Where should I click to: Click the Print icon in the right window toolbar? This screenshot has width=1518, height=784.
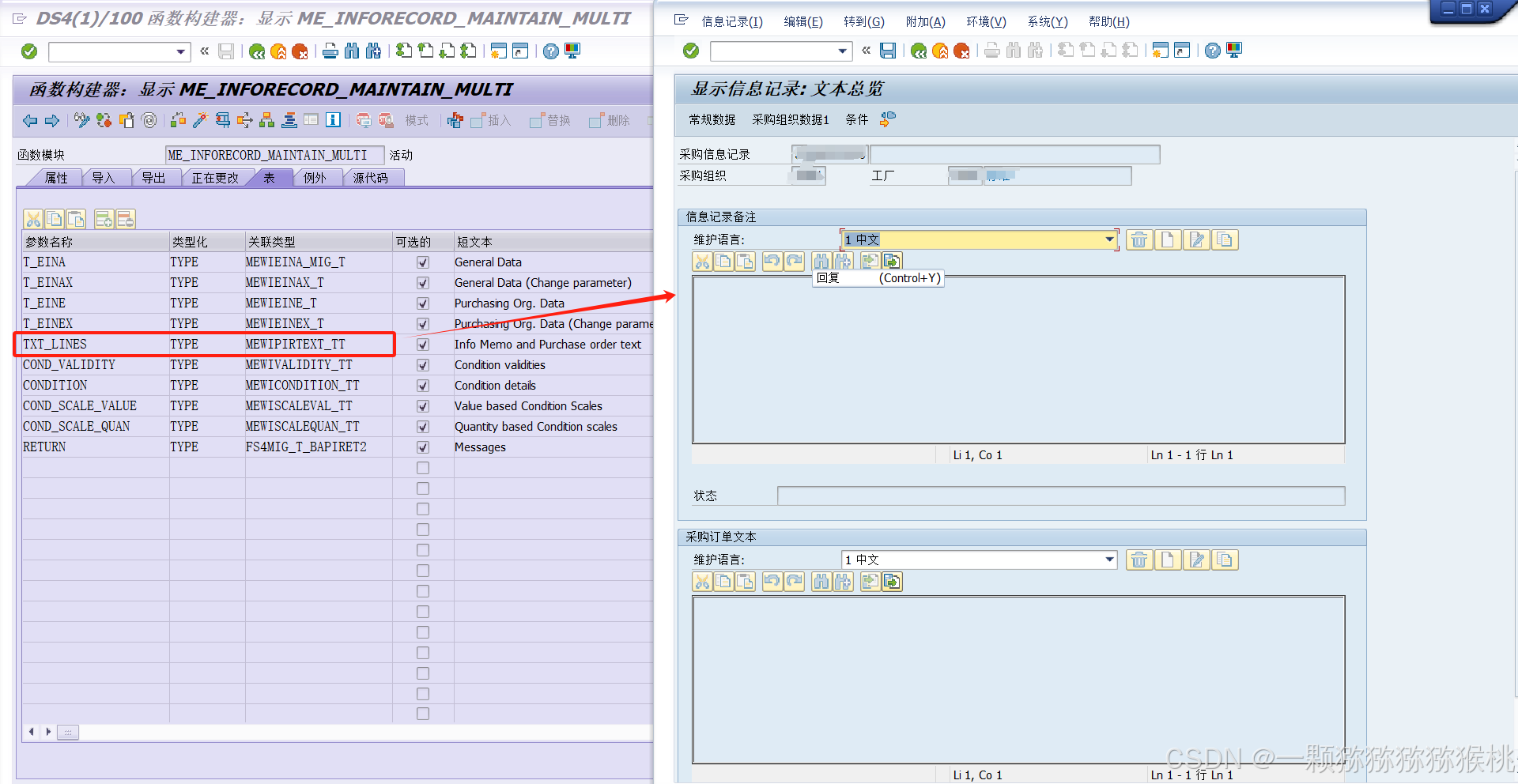click(991, 50)
